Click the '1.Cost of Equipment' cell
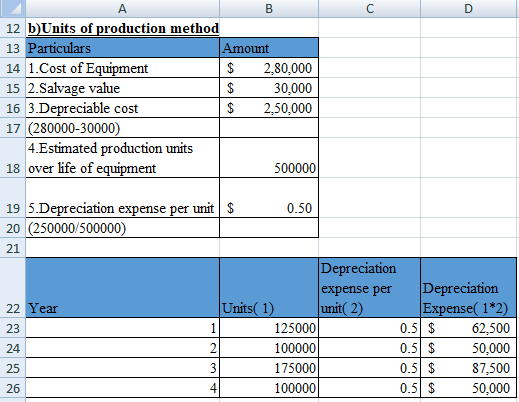The height and width of the screenshot is (402, 519). tap(123, 68)
